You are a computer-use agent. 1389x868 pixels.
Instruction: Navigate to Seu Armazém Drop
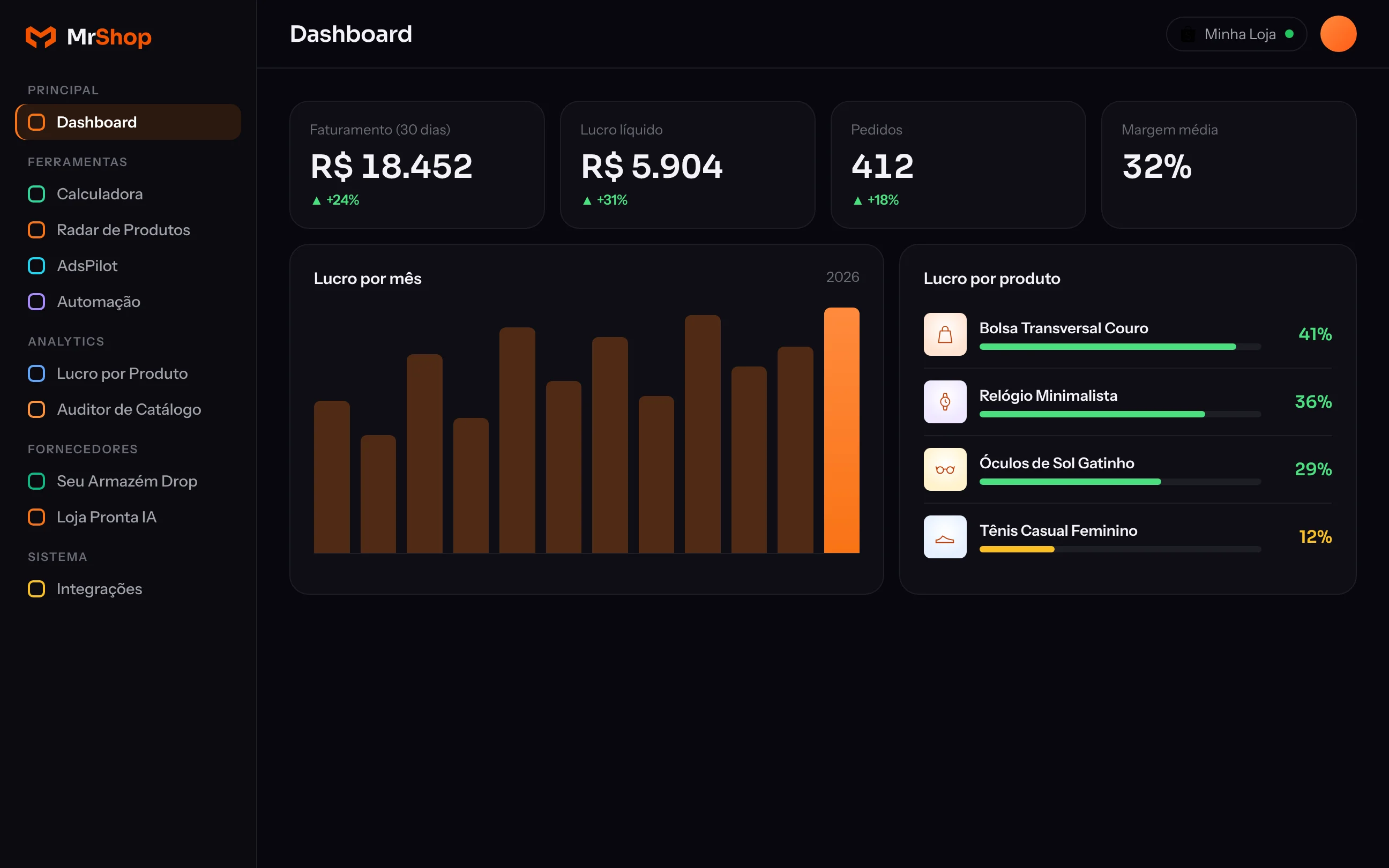pyautogui.click(x=128, y=481)
